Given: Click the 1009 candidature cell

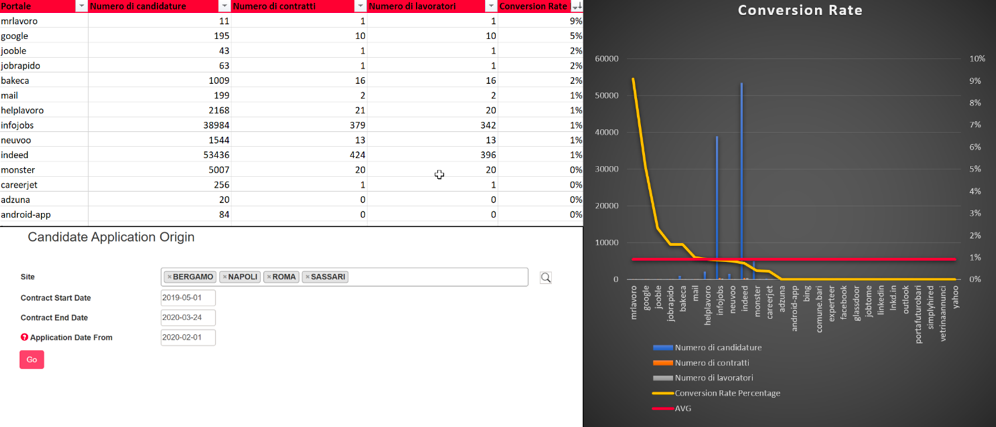Looking at the screenshot, I should point(160,81).
